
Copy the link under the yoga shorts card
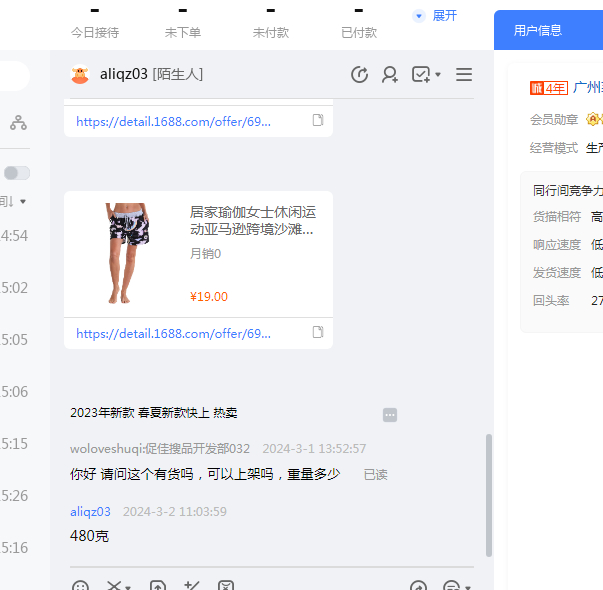[318, 333]
